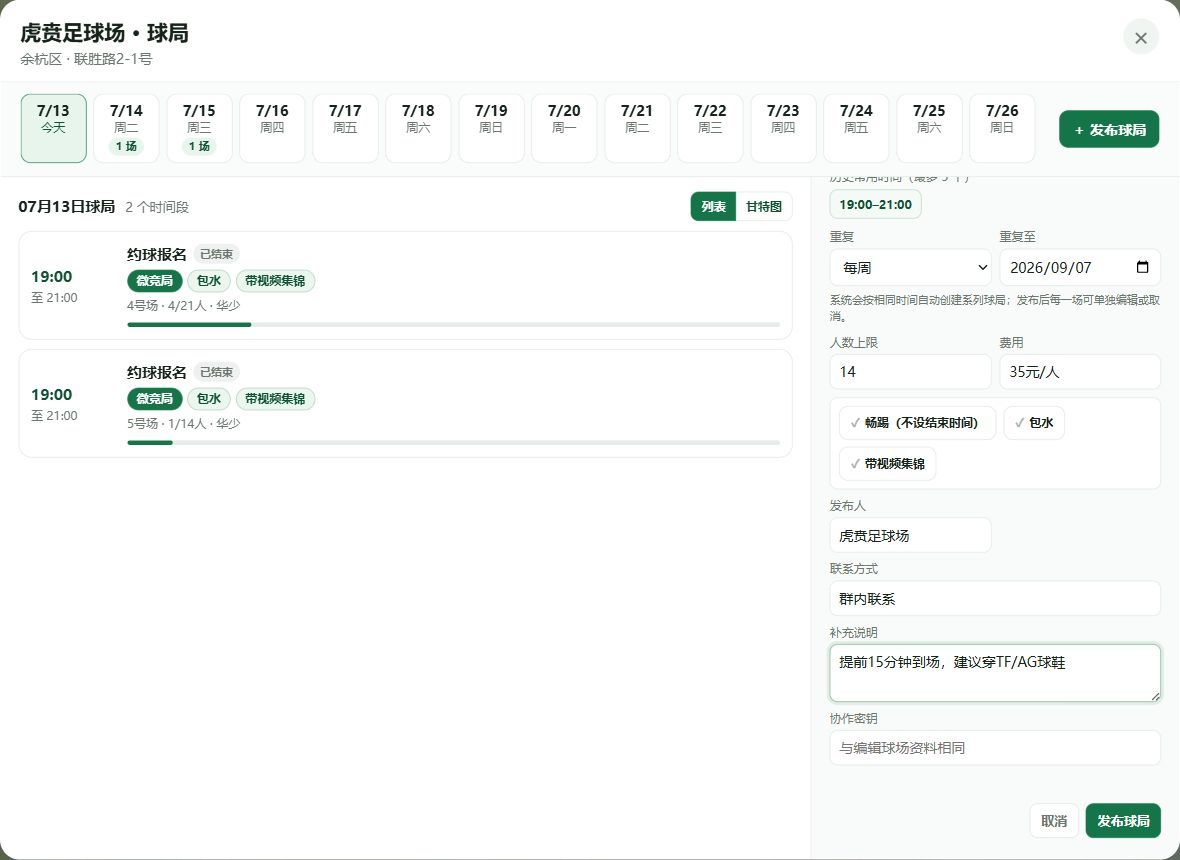The height and width of the screenshot is (860, 1180).
Task: Click the 协作密钥 input field
Action: coord(995,748)
